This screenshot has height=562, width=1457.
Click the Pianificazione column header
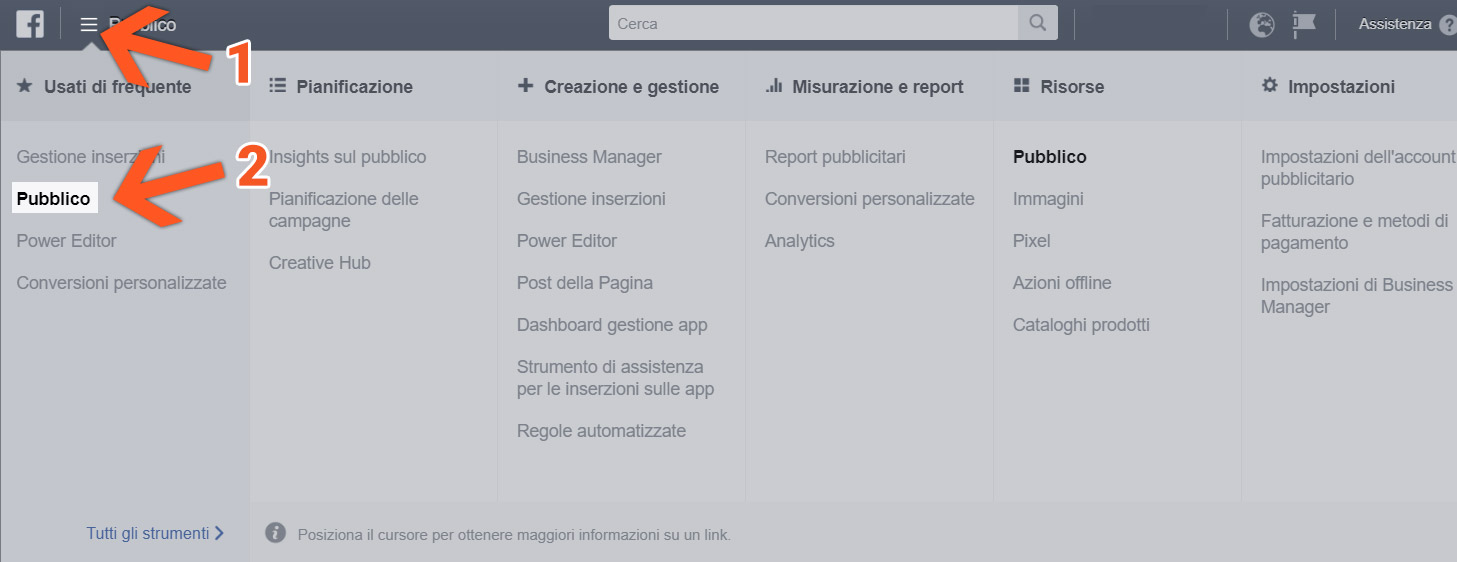coord(354,87)
